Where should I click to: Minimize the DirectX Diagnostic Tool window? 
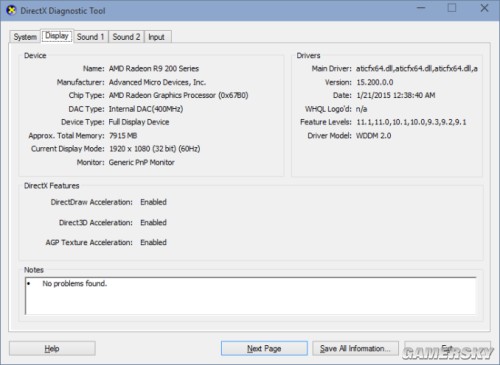421,8
